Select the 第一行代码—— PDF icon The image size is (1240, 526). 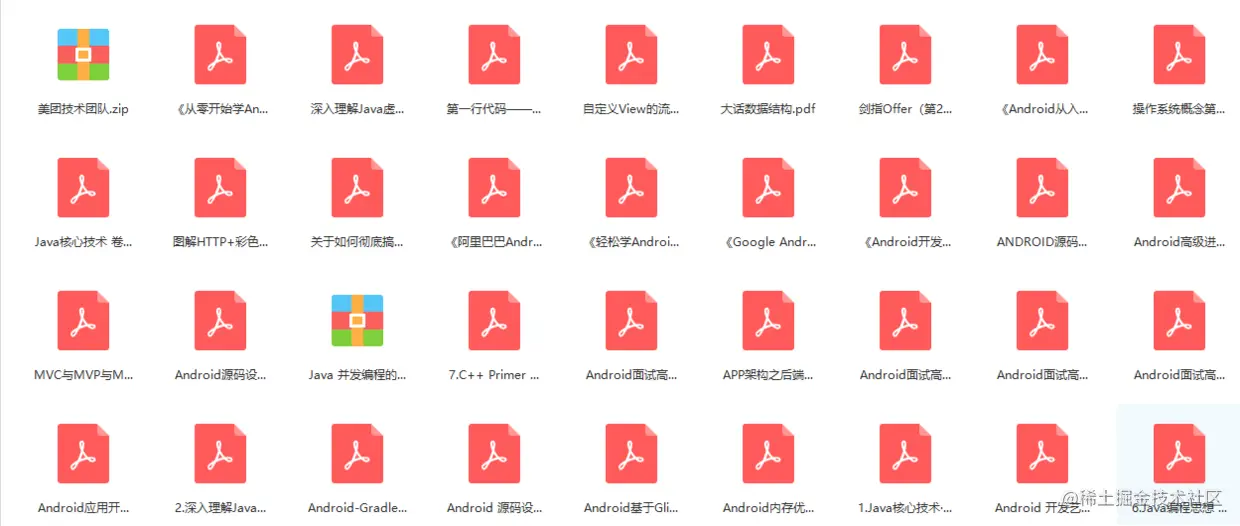(x=494, y=54)
